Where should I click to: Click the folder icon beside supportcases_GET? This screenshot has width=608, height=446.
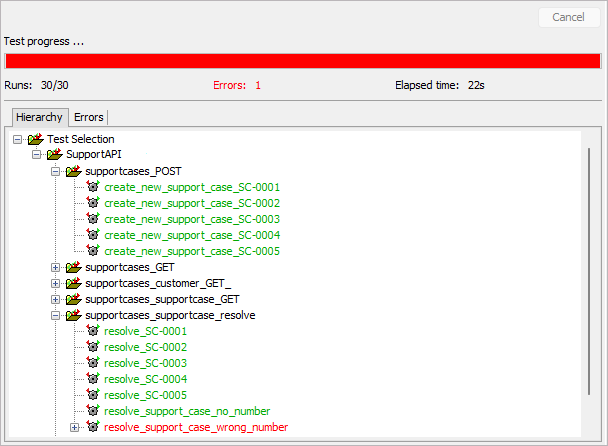73,267
